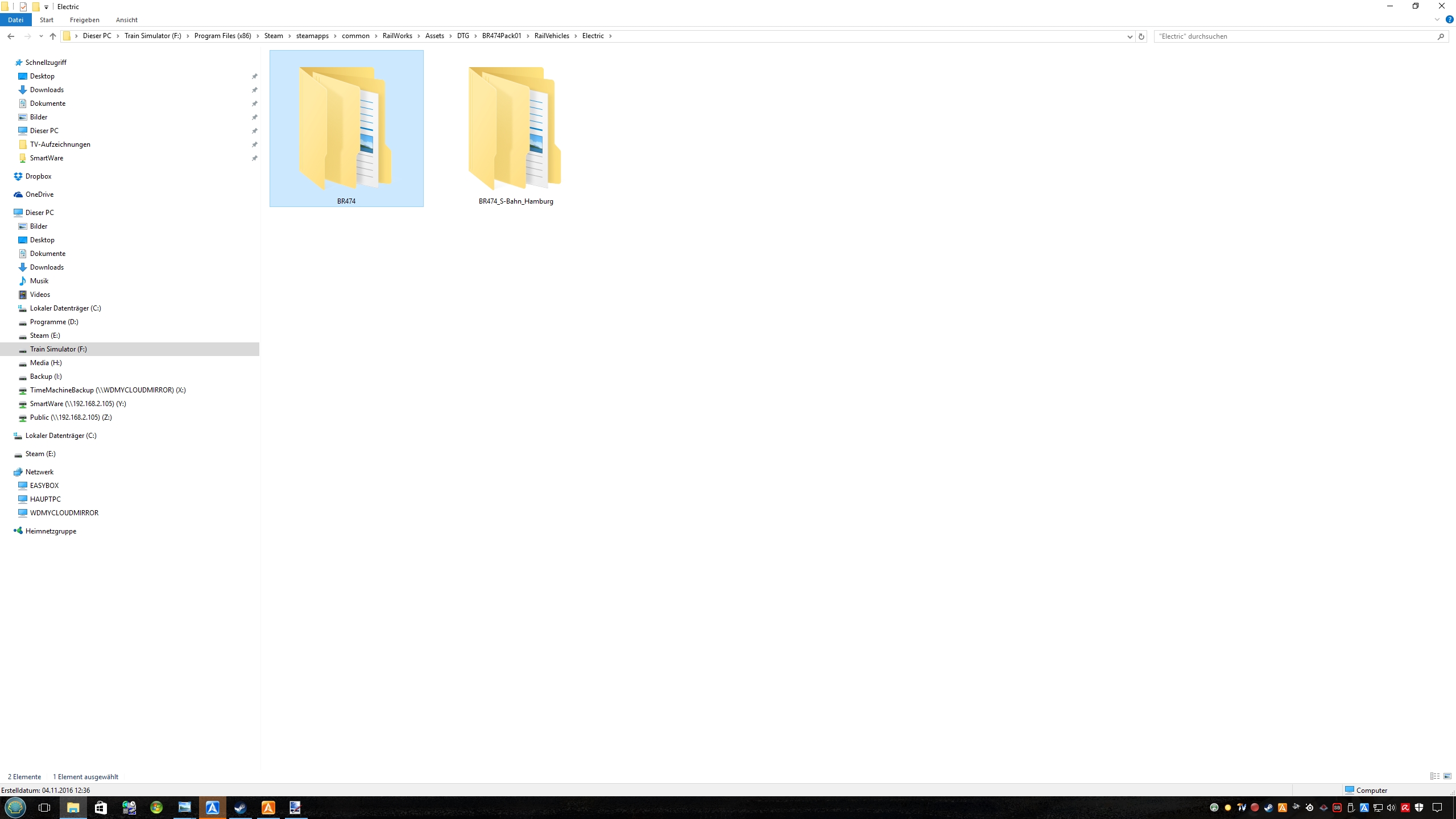Viewport: 1456px width, 819px height.
Task: Expand the ribbon chevron
Action: click(x=1437, y=19)
